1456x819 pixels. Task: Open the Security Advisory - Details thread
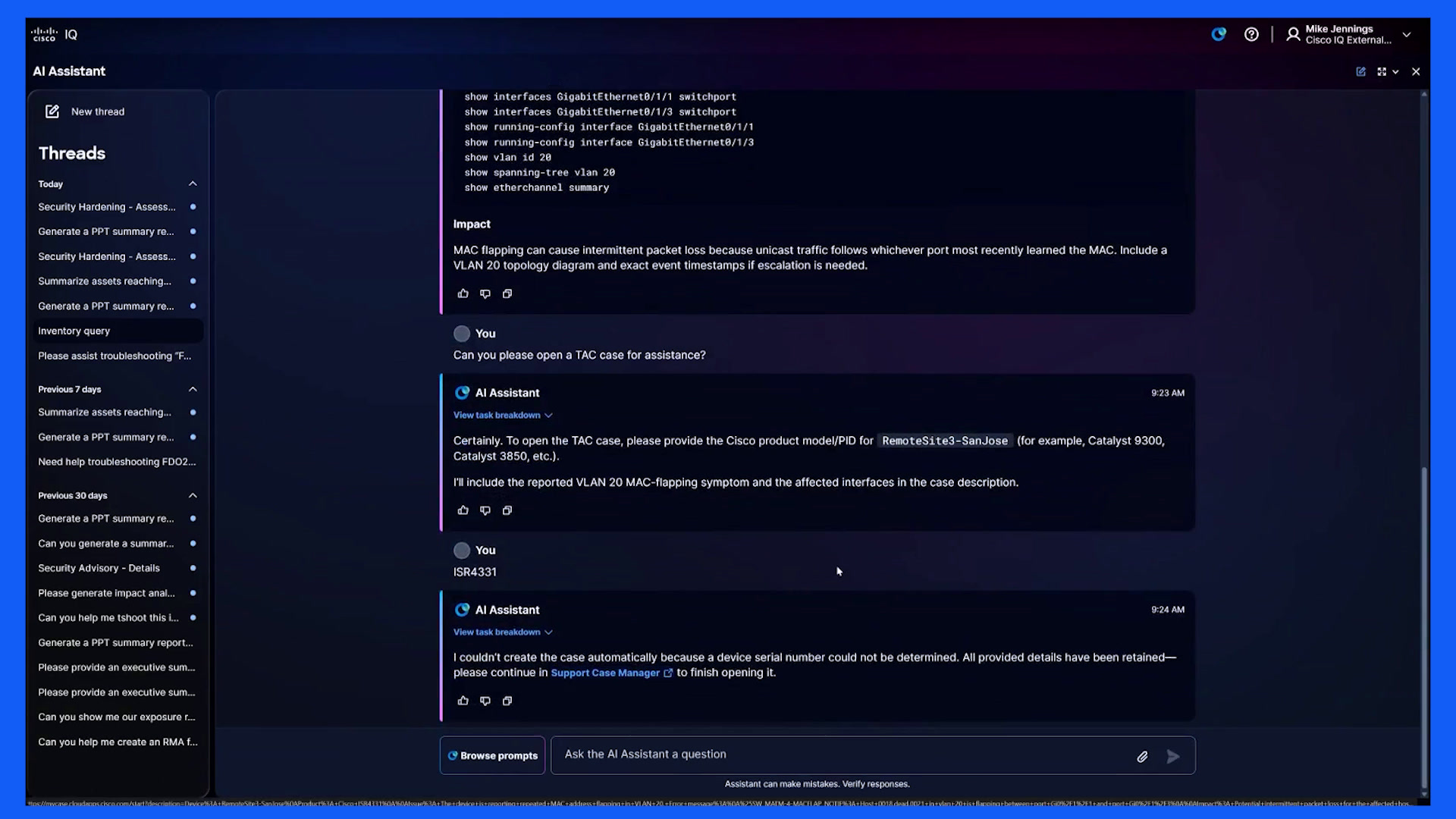[x=118, y=568]
